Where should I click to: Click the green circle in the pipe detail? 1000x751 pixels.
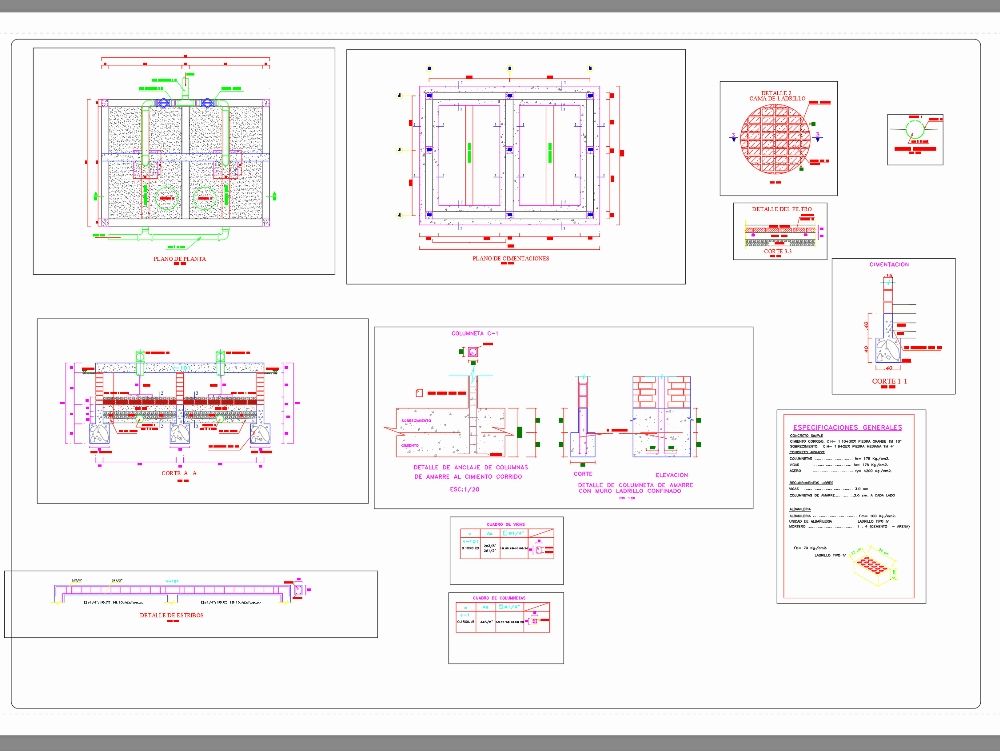pos(915,130)
